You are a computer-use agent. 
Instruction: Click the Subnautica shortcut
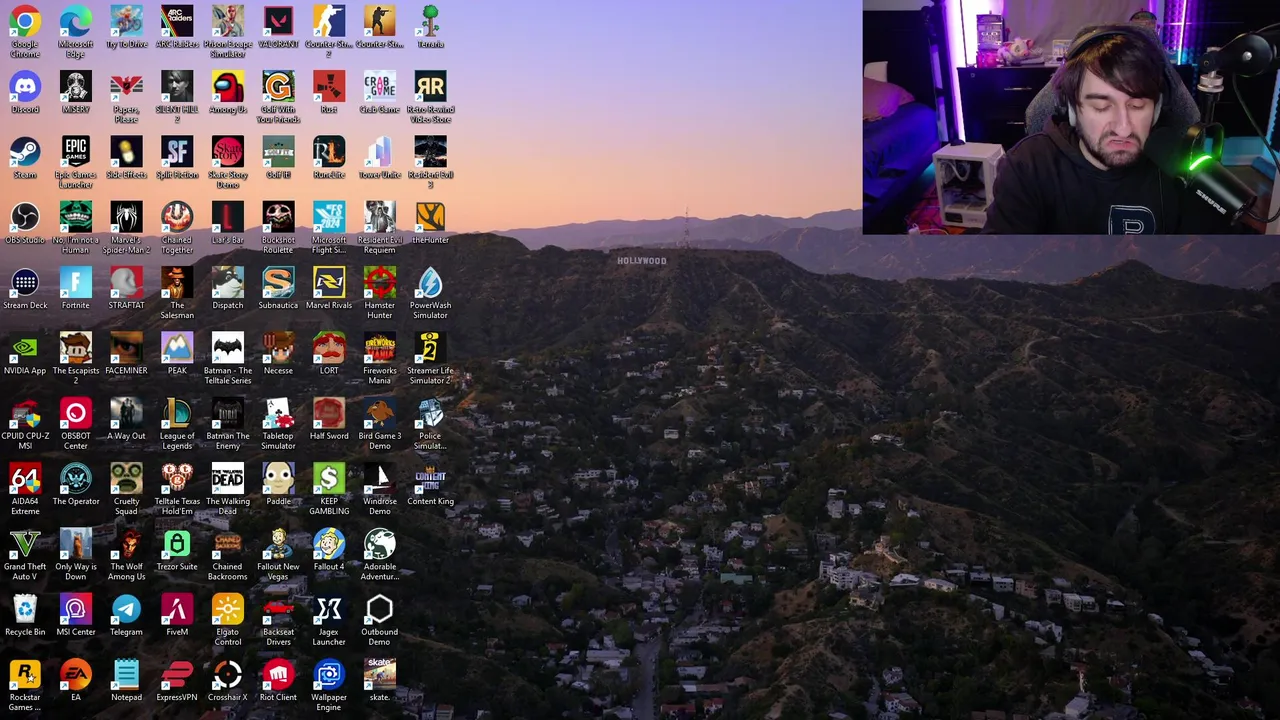[x=278, y=283]
